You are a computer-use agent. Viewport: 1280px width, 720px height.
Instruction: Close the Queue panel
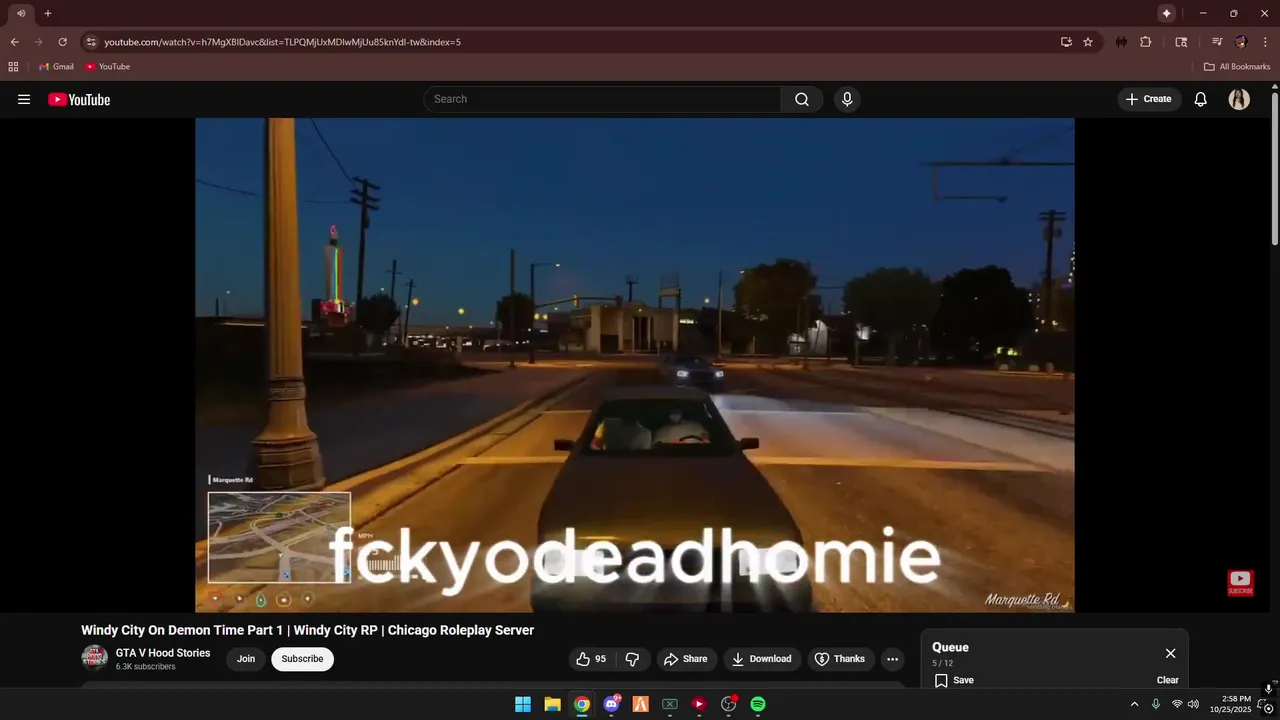point(1170,653)
